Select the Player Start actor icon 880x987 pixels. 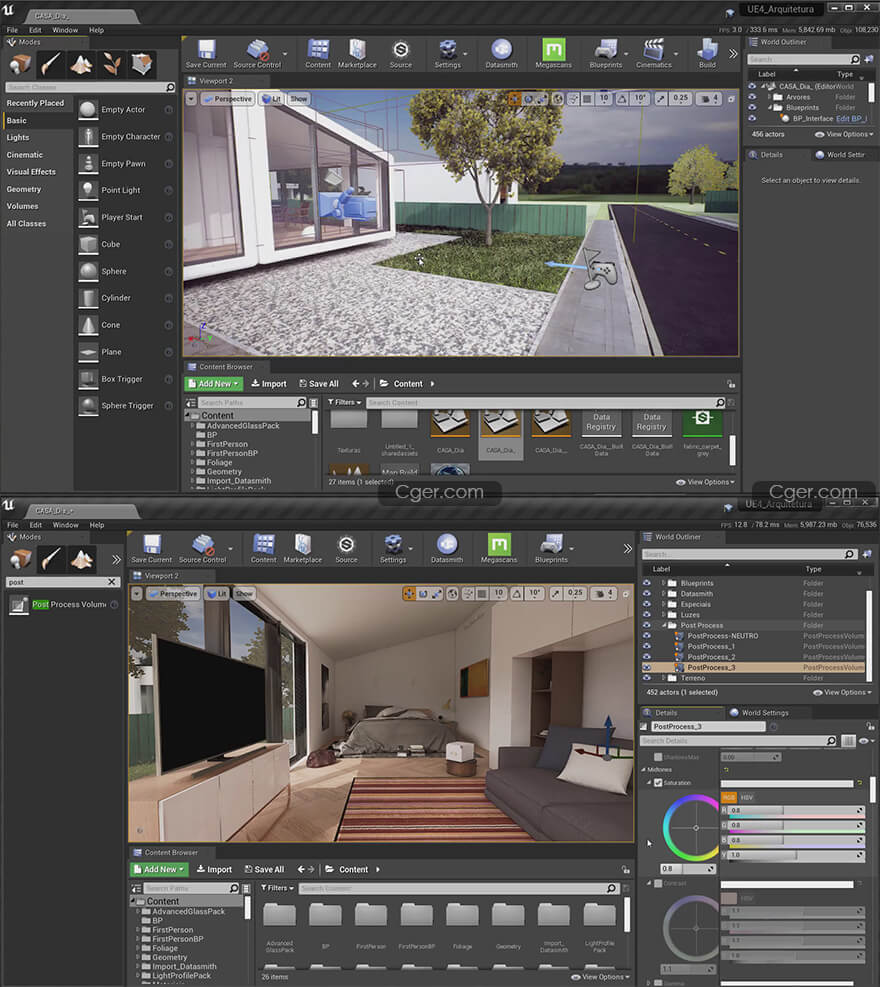coord(88,217)
